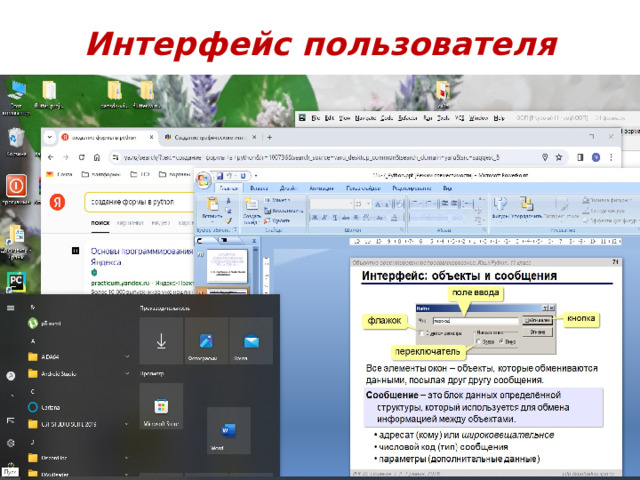Open the File menu in PyCharm window

click(316, 118)
